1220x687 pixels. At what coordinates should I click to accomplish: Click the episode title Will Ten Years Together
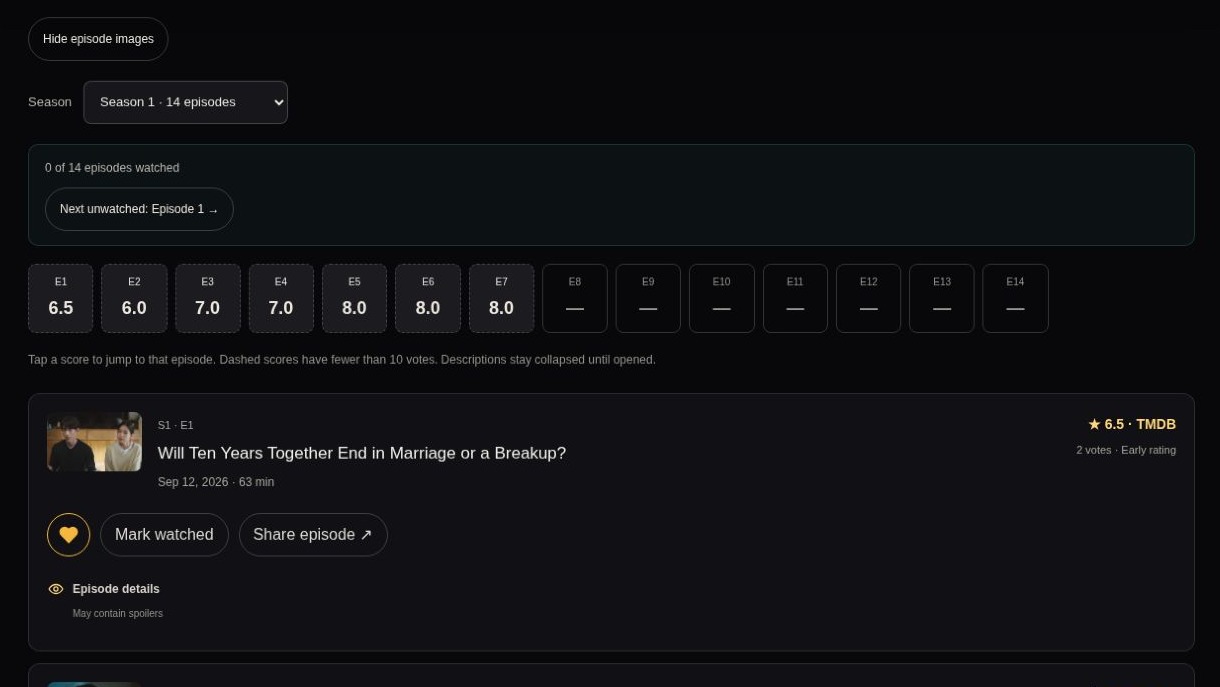pos(362,453)
